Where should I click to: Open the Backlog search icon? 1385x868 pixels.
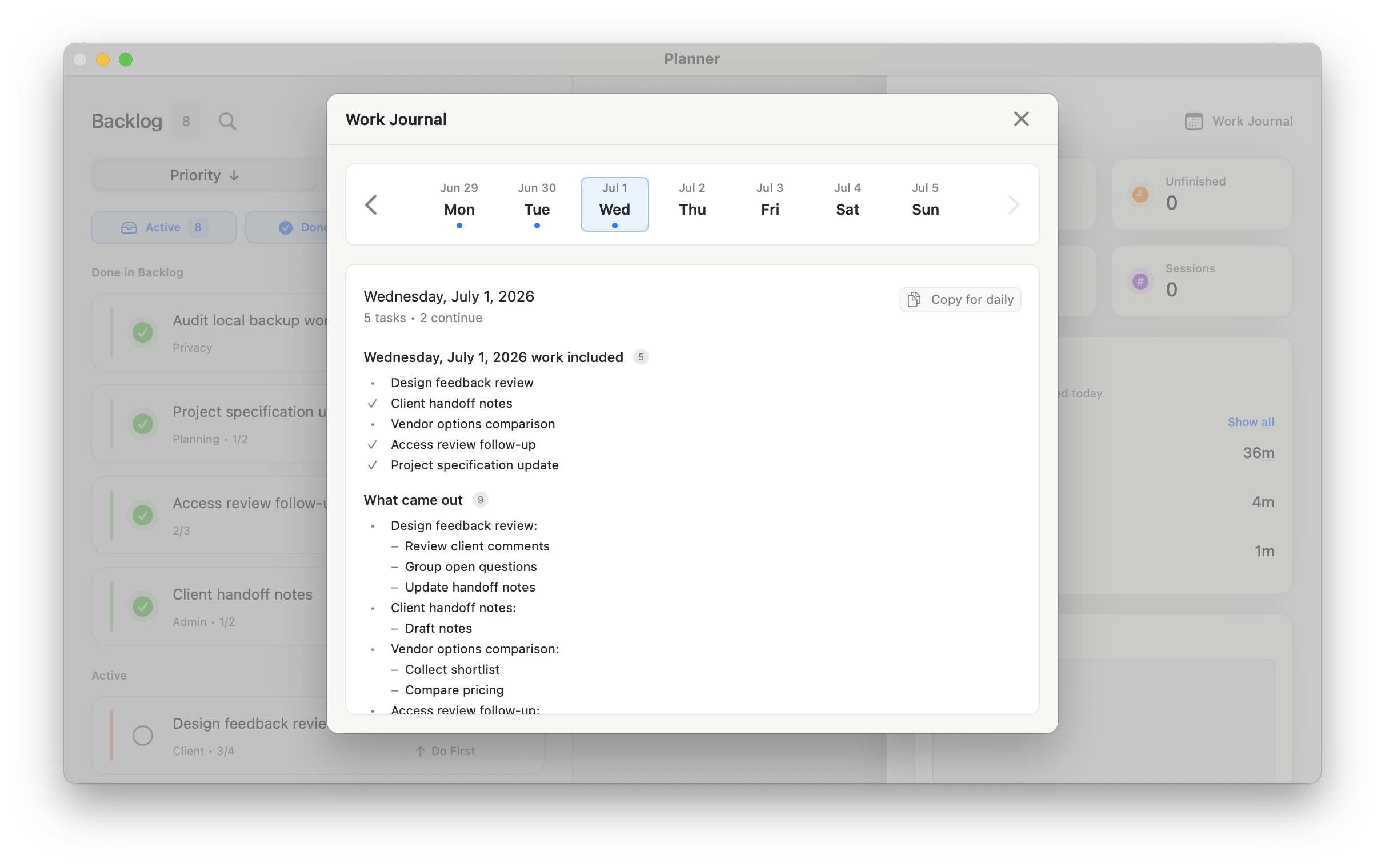tap(227, 121)
